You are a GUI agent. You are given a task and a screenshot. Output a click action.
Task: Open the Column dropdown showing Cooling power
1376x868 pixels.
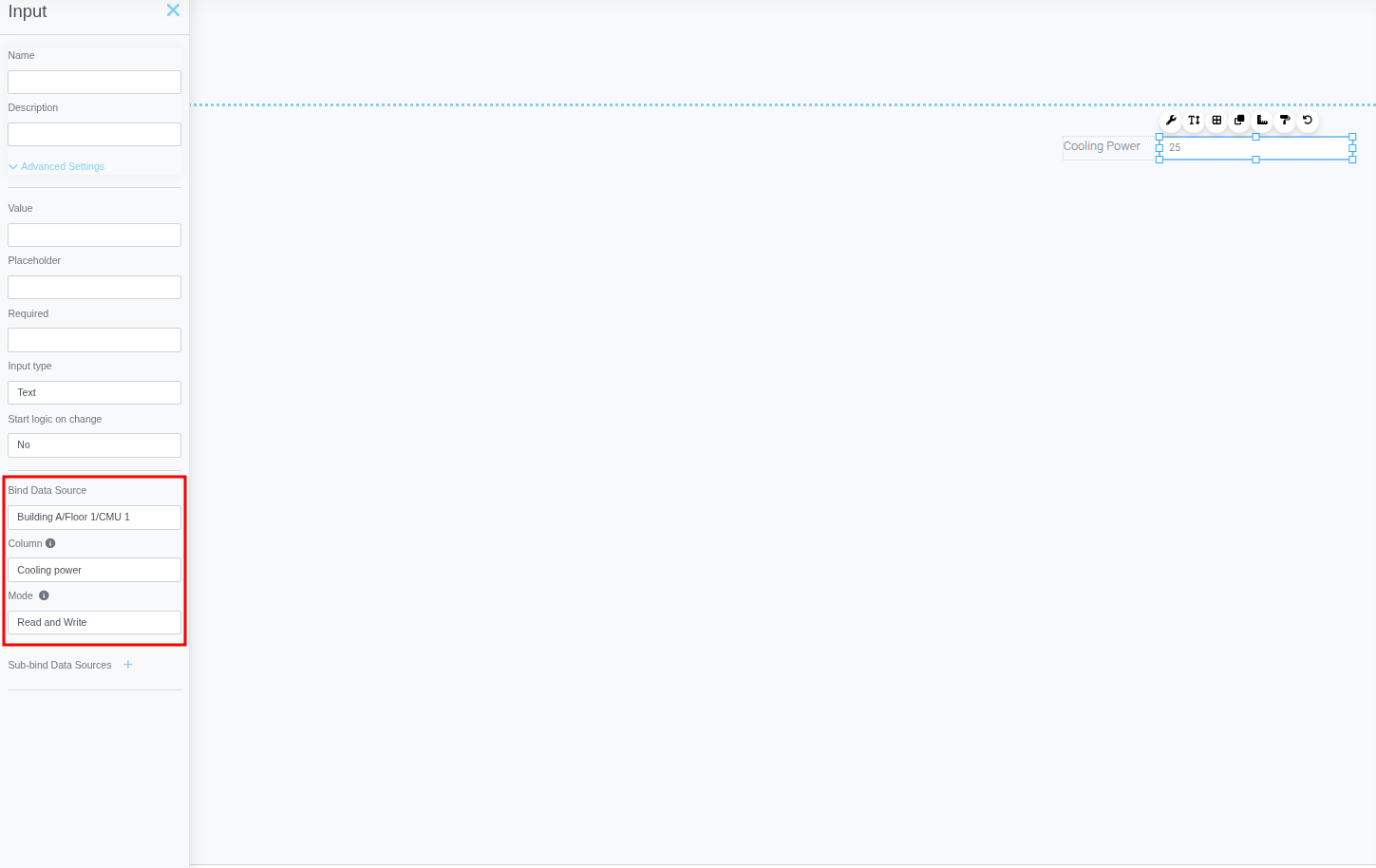pos(94,570)
